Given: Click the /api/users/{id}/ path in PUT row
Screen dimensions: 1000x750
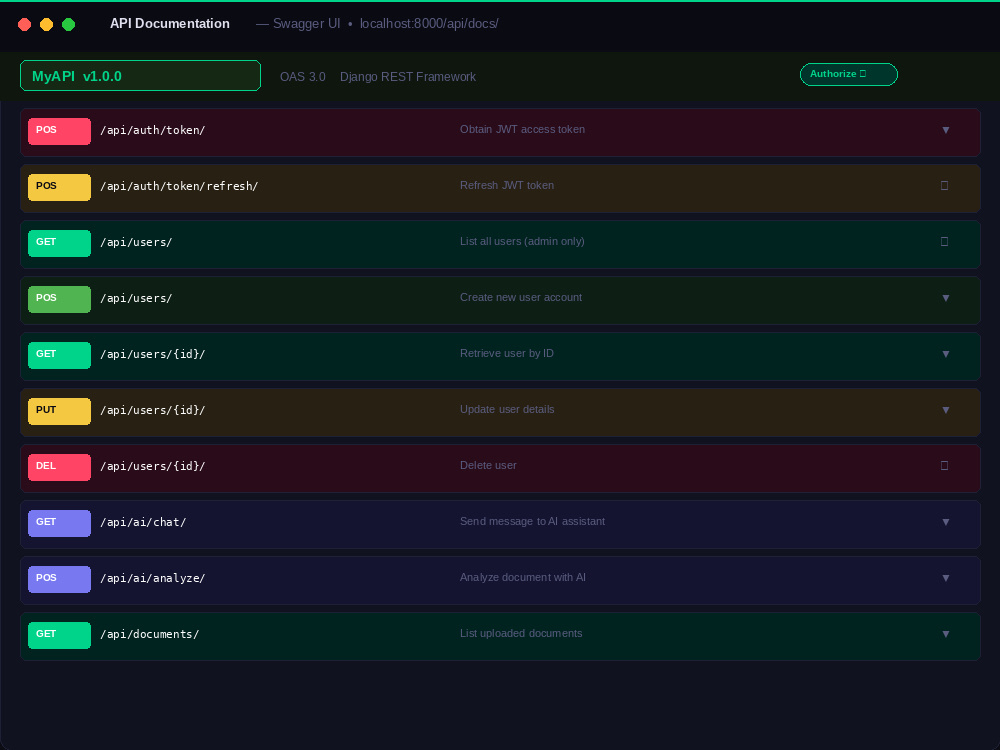Looking at the screenshot, I should click(152, 410).
